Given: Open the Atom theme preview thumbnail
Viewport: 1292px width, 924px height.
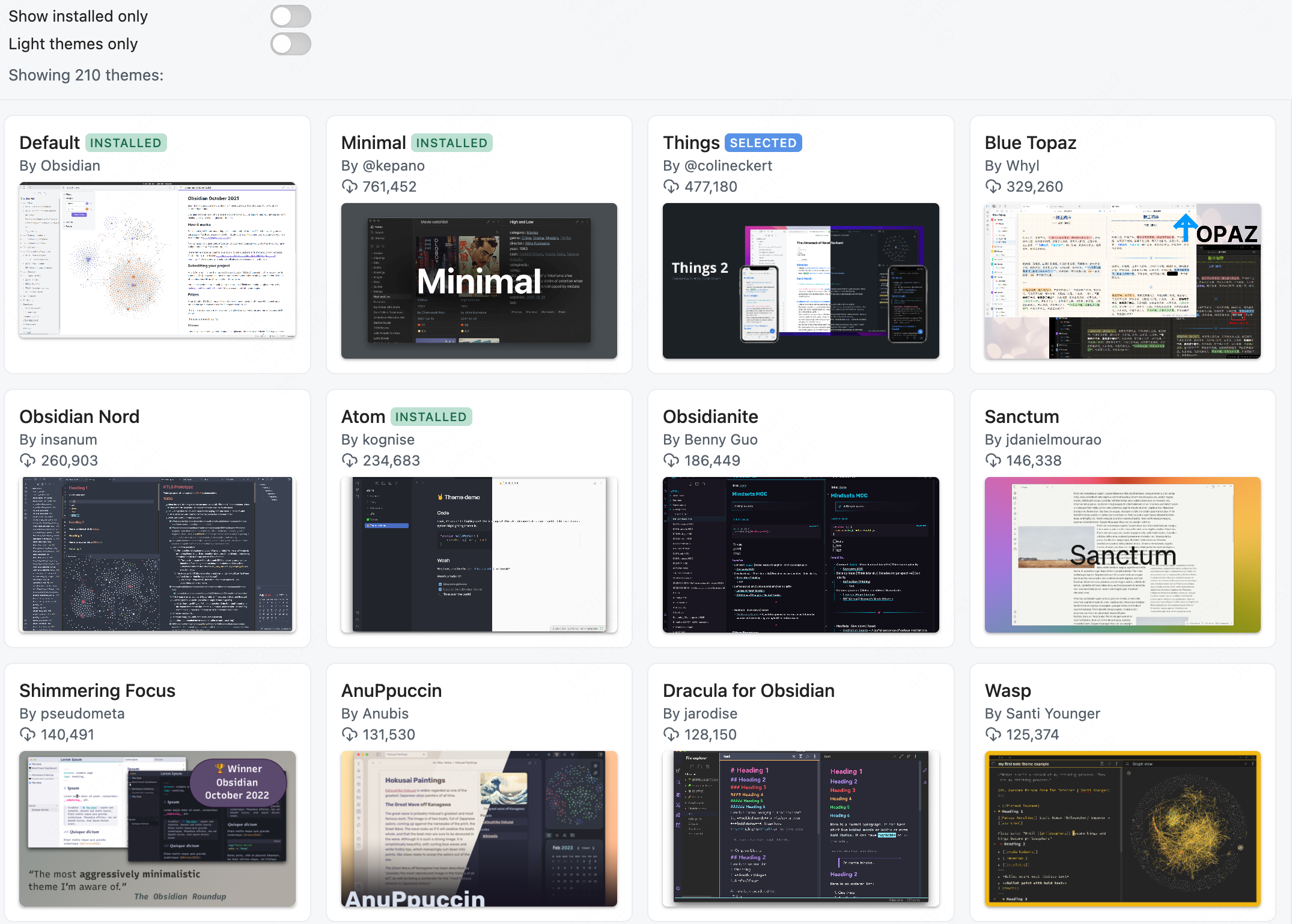Looking at the screenshot, I should pyautogui.click(x=479, y=555).
